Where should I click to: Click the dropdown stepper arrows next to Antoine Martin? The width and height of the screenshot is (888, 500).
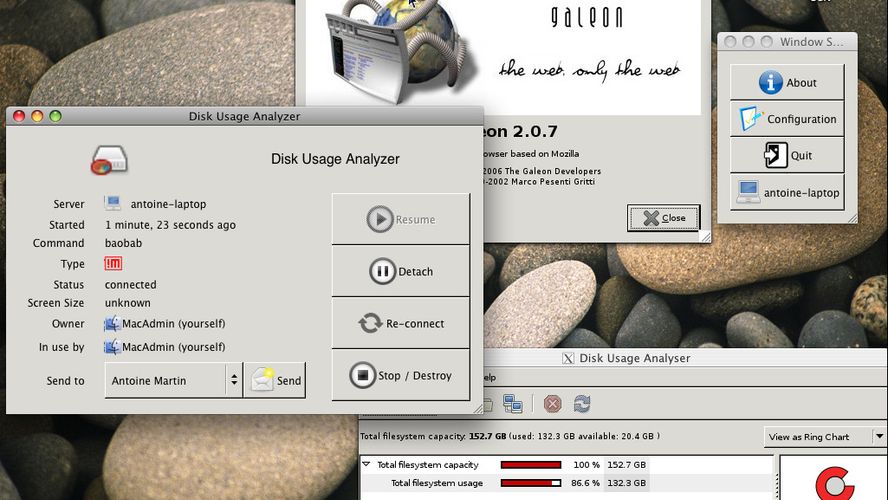coord(234,381)
